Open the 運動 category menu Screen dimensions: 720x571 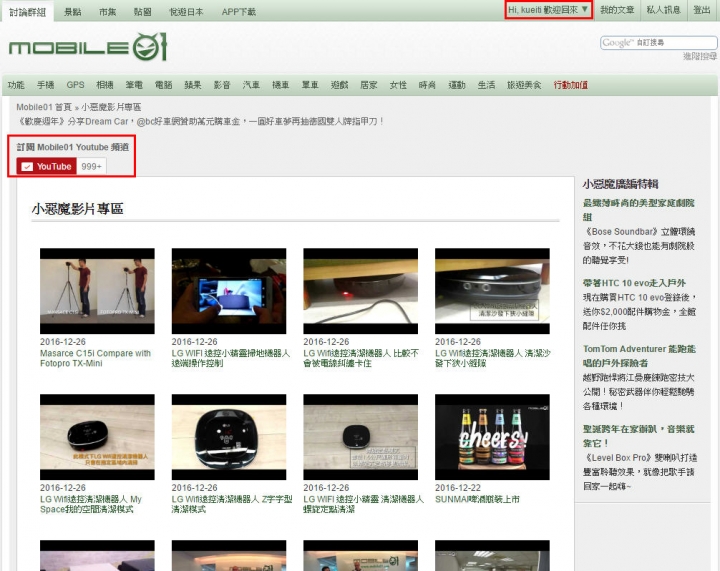457,85
